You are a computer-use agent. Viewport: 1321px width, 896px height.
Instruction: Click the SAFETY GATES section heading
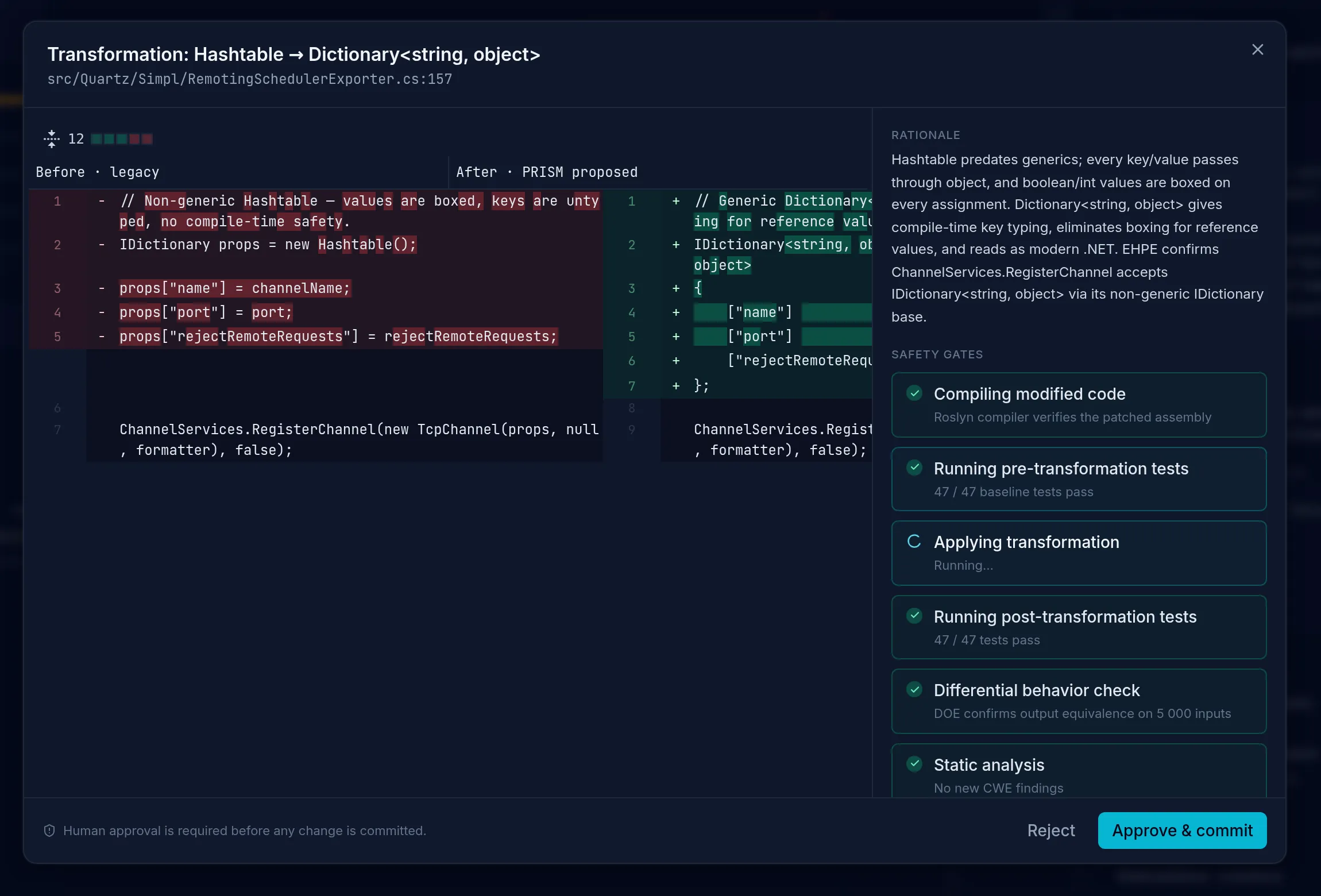point(937,355)
